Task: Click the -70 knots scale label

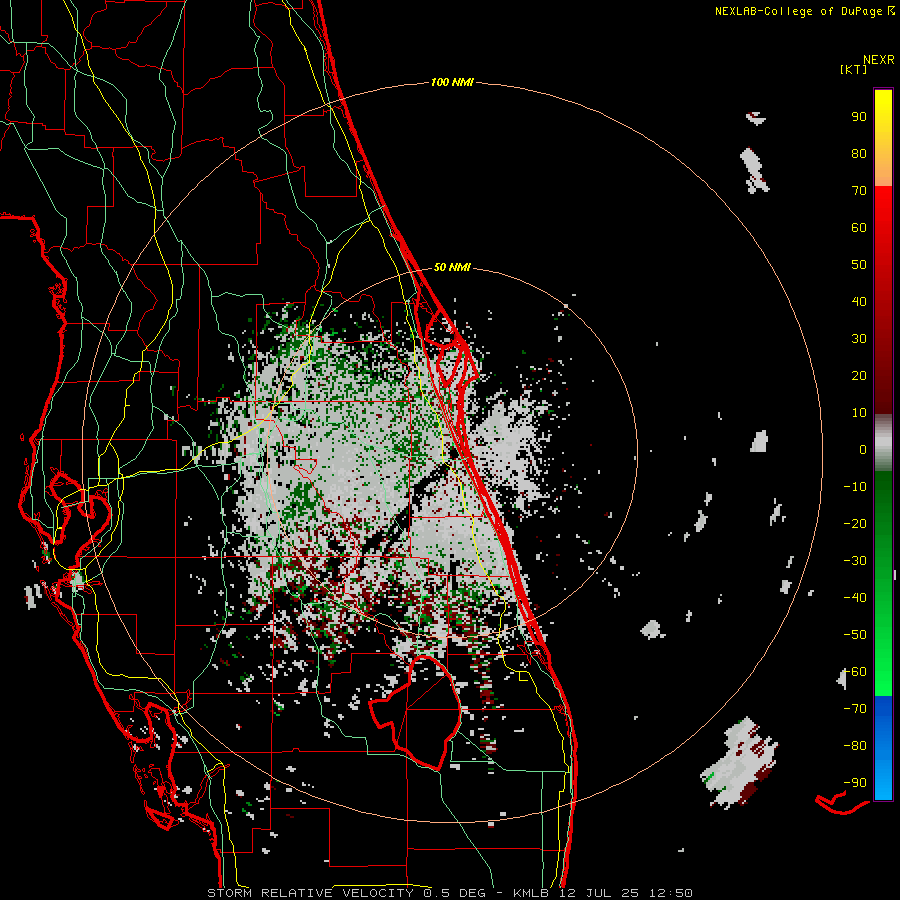Action: pos(855,709)
